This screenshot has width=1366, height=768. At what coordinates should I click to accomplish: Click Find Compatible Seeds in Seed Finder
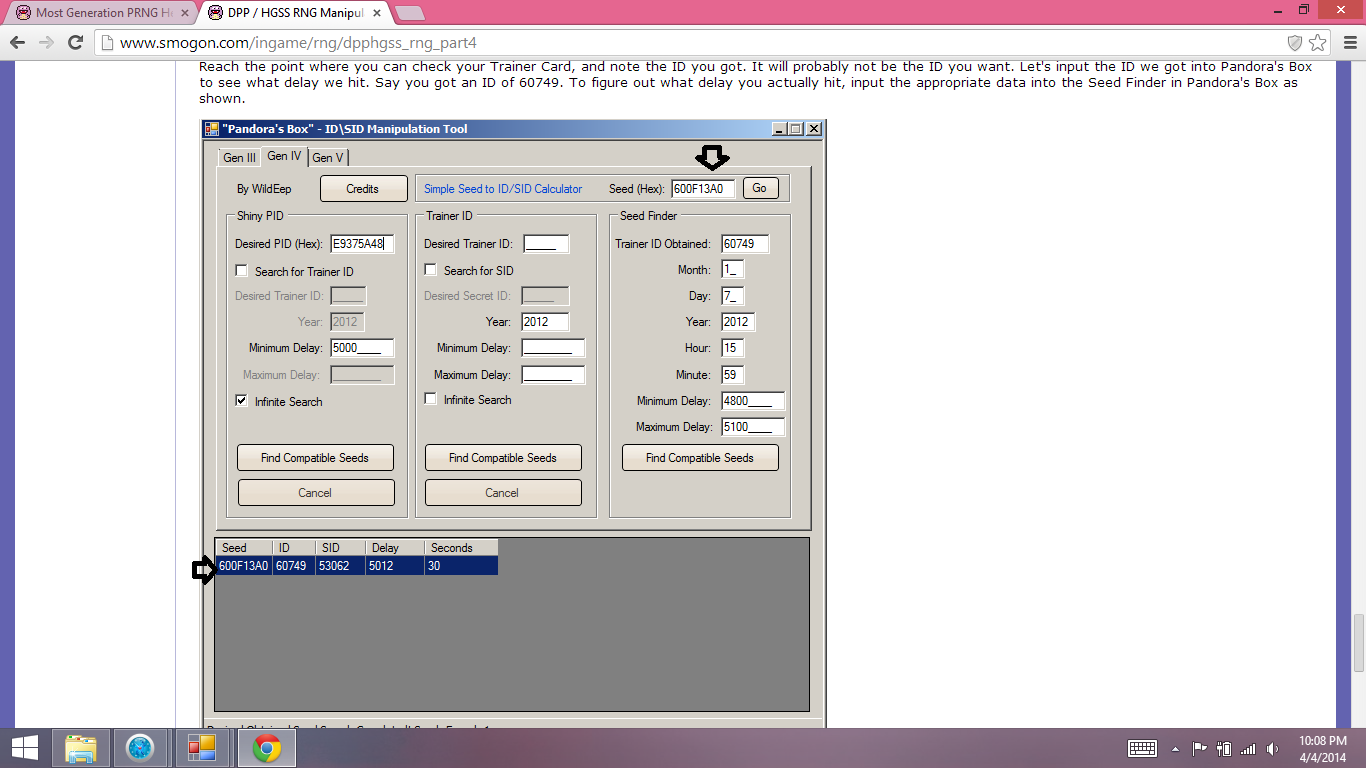point(700,458)
